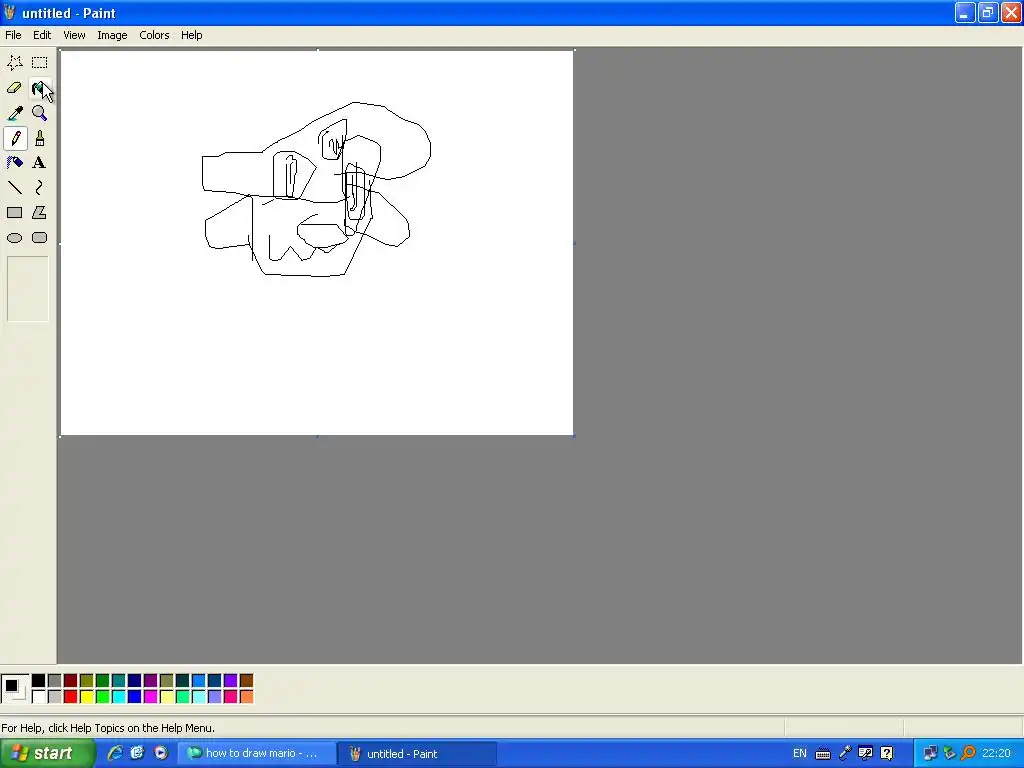The image size is (1024, 768).
Task: Pick the black palette swatch
Action: 39,681
